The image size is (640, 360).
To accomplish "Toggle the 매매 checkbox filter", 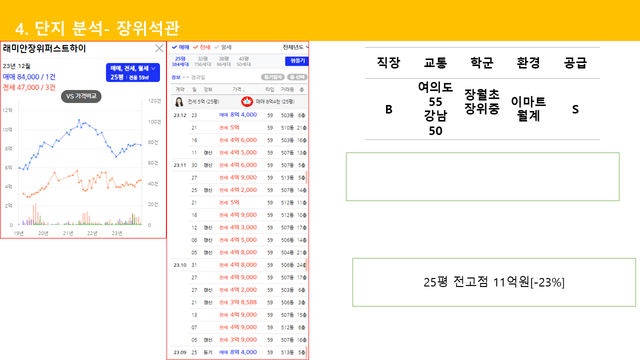I will tap(180, 47).
